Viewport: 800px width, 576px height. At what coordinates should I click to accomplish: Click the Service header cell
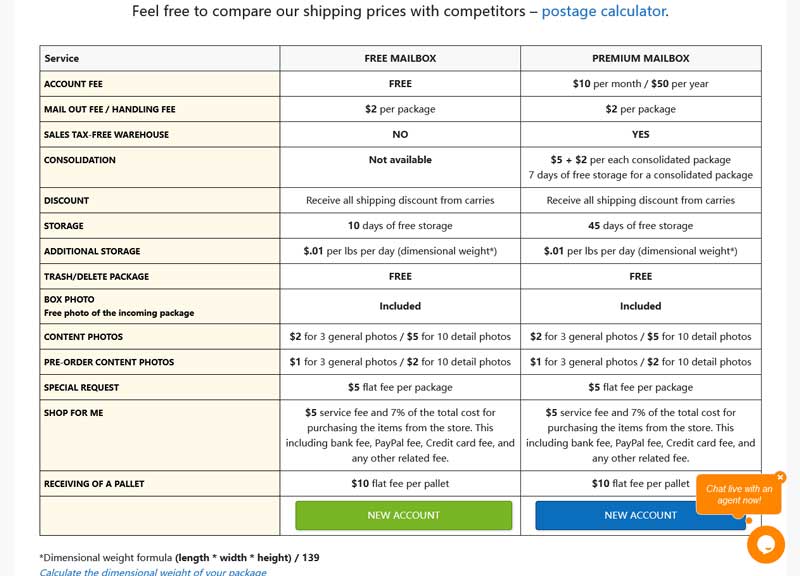pos(62,59)
